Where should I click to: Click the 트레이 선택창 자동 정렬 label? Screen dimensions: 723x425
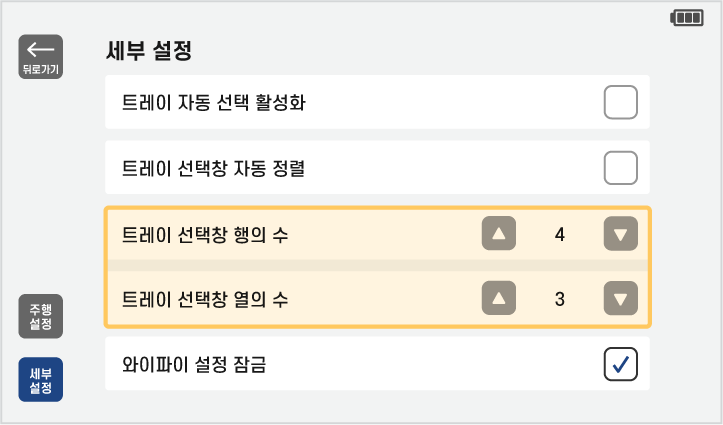(x=212, y=168)
